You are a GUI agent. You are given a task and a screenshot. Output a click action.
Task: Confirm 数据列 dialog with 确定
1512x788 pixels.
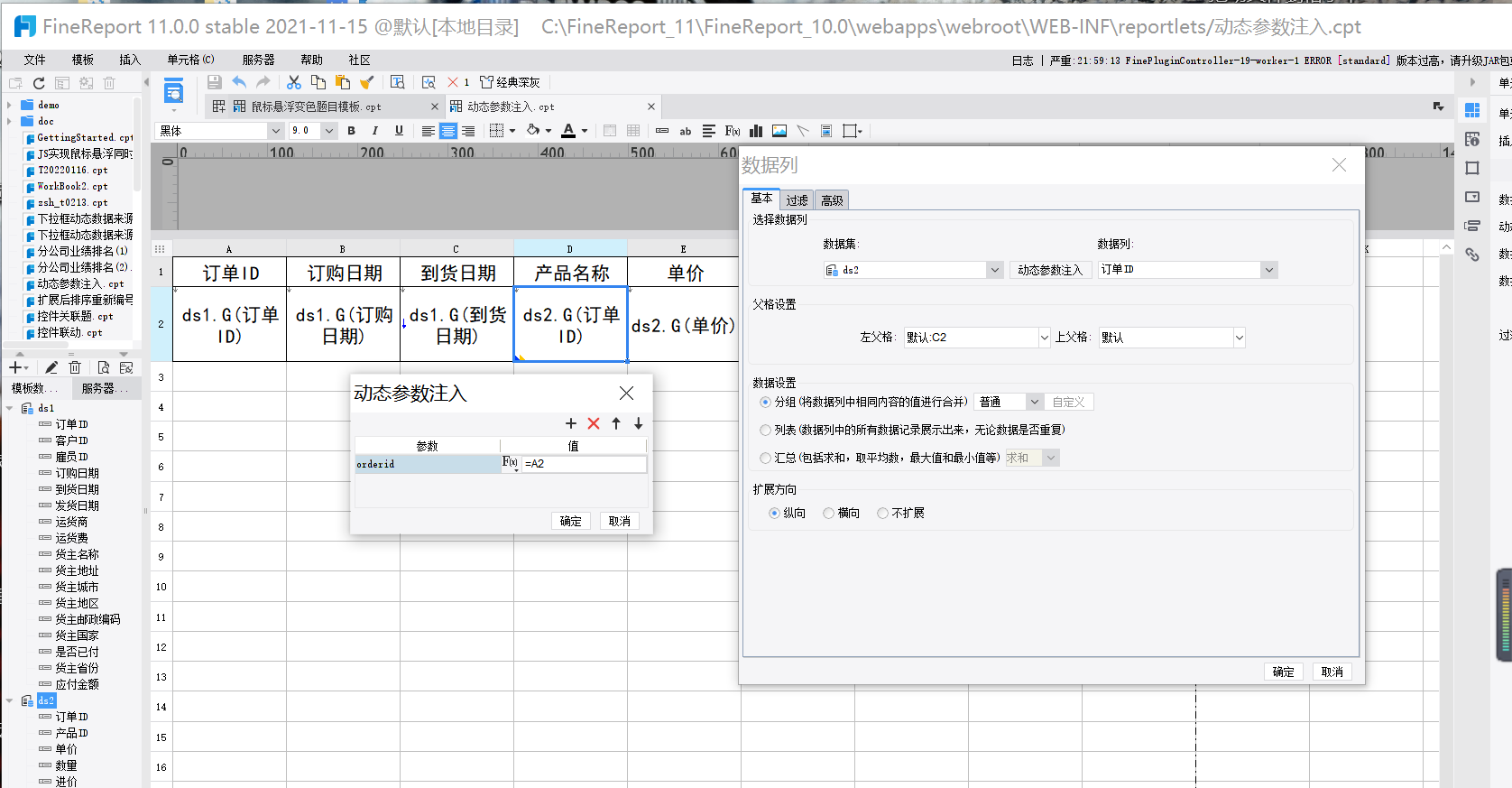coord(1283,672)
